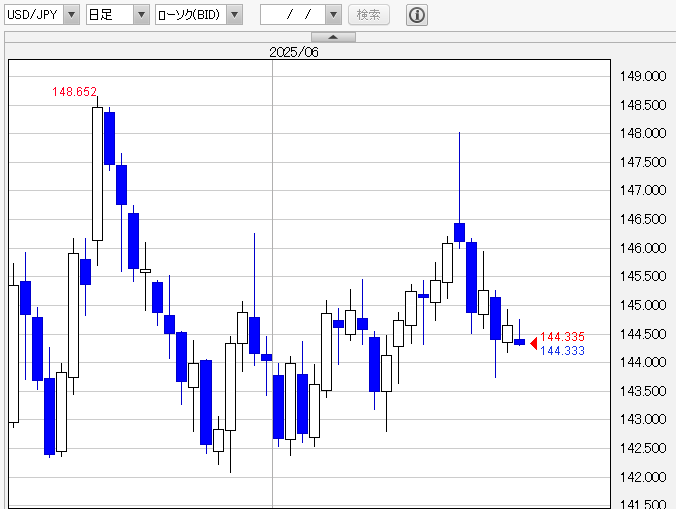Open the 日足 timeframe dropdown

118,15
